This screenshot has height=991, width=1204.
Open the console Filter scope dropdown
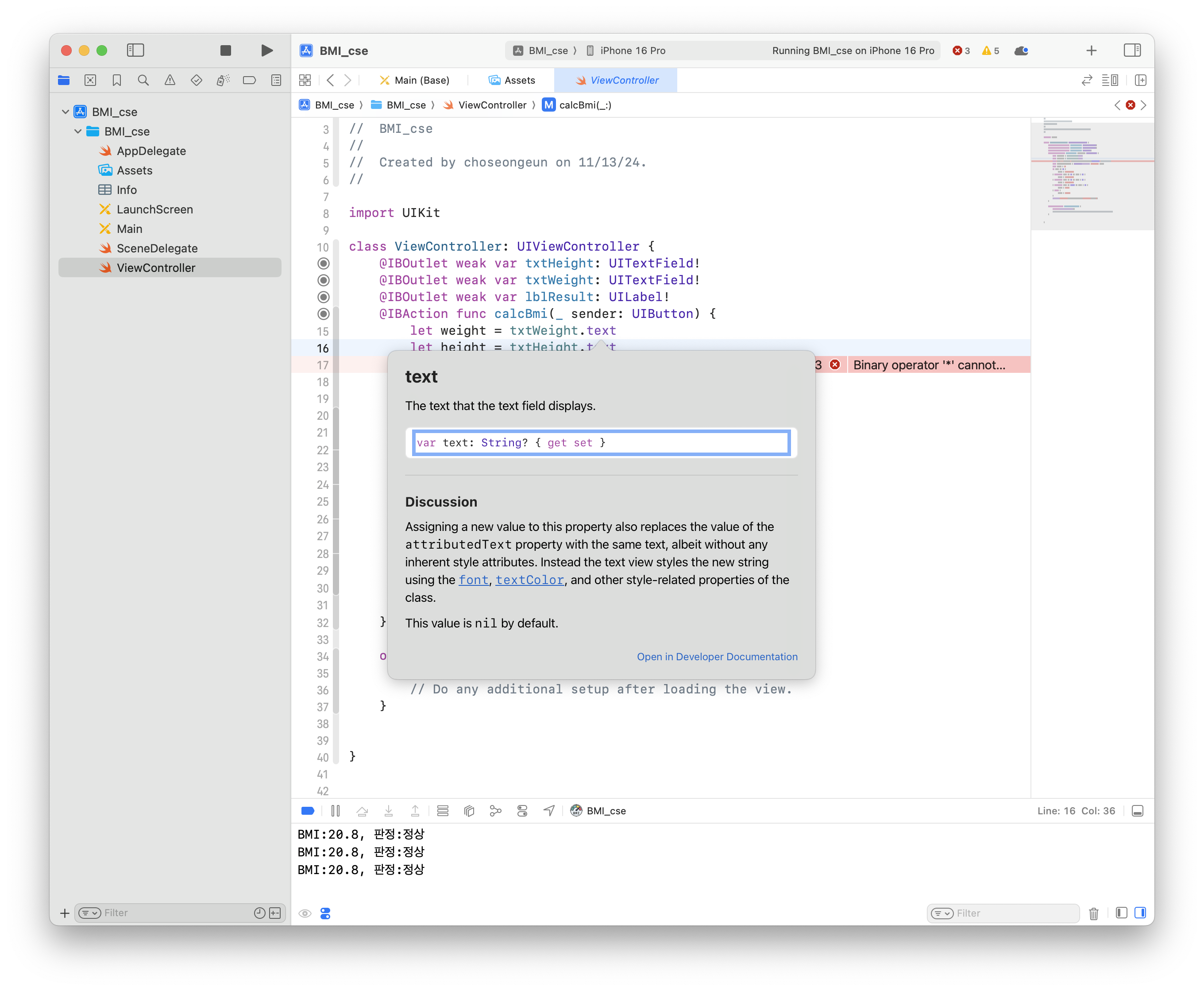click(x=942, y=914)
